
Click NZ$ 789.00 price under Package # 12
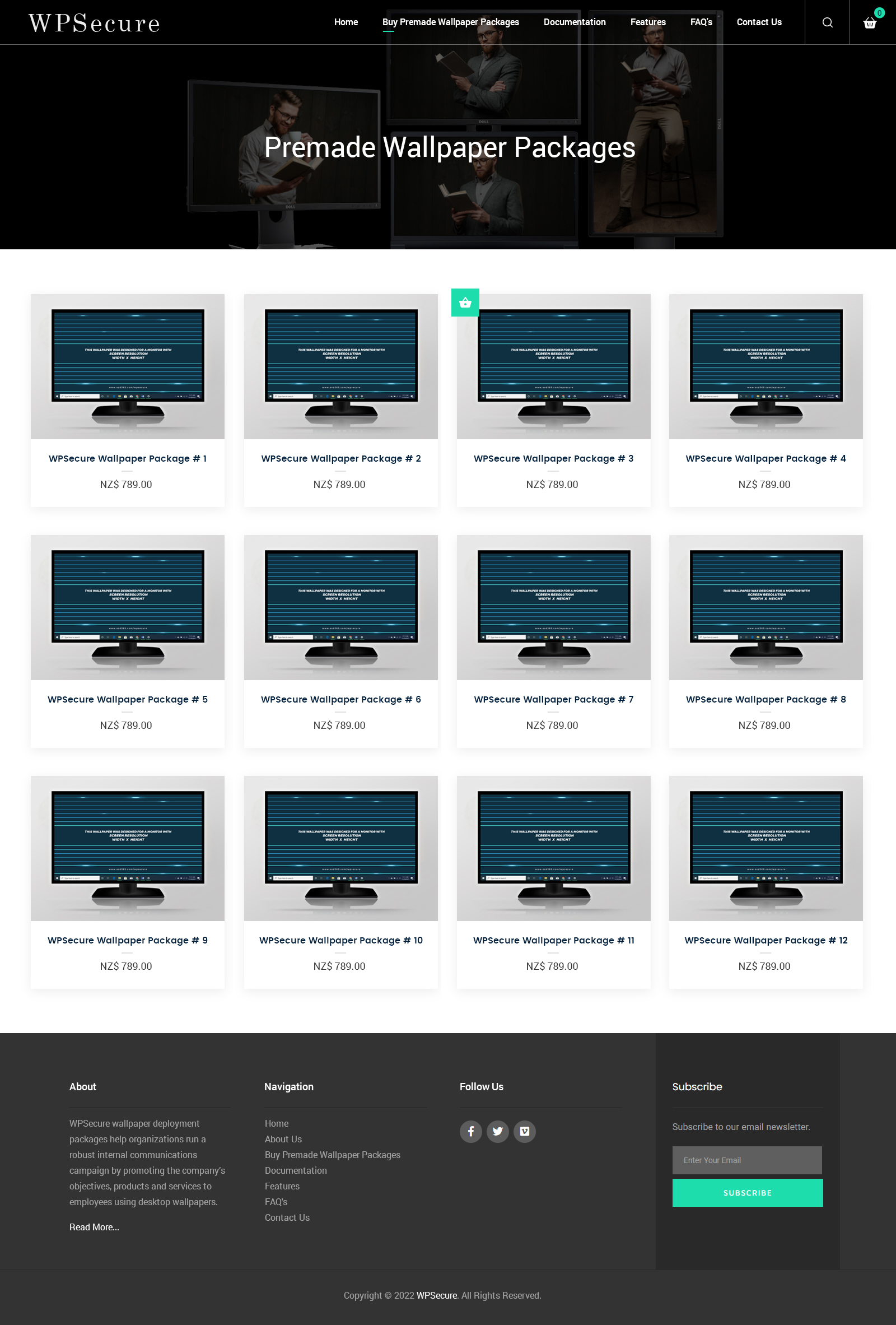tap(764, 966)
